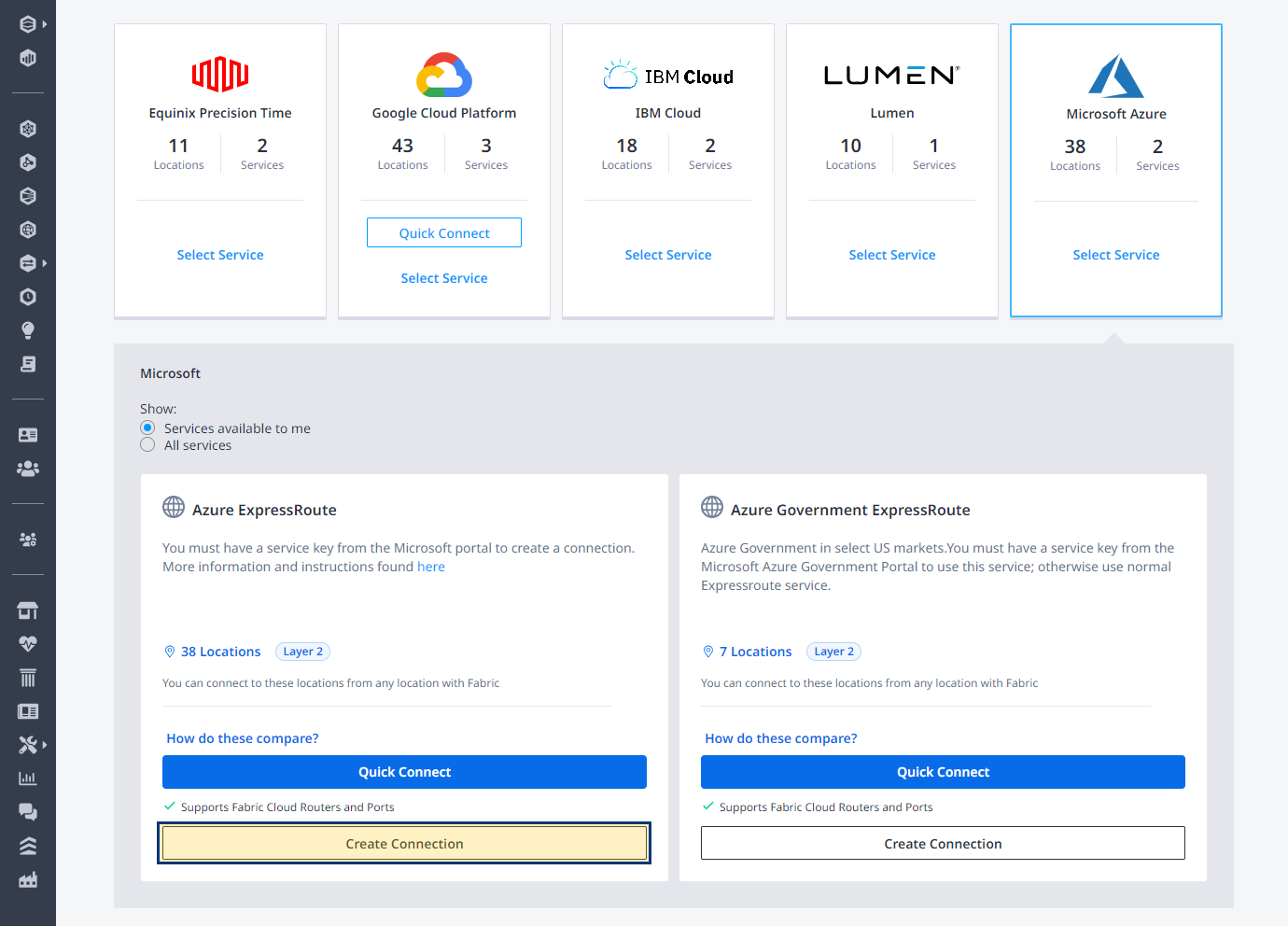Open the users-with-gear admin sidebar icon
Viewport: 1288px width, 926px height.
[x=28, y=540]
